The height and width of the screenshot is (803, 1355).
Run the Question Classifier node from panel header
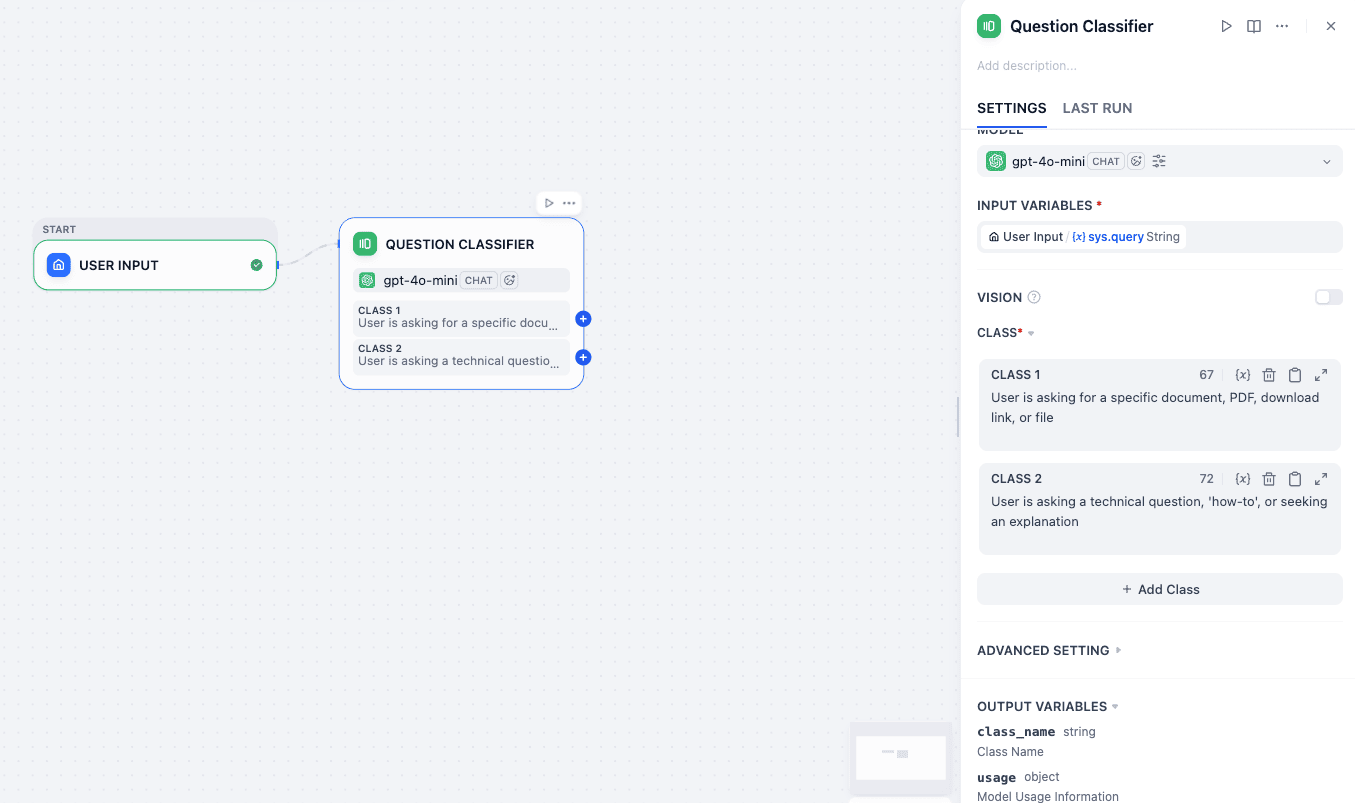click(x=1226, y=25)
